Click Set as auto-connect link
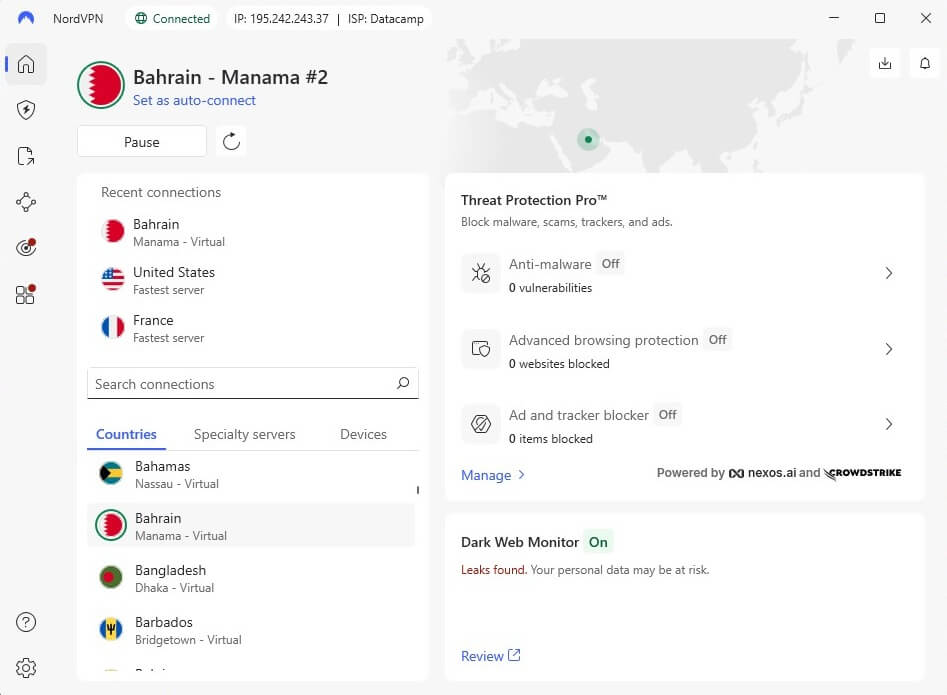The width and height of the screenshot is (947, 695). [194, 100]
